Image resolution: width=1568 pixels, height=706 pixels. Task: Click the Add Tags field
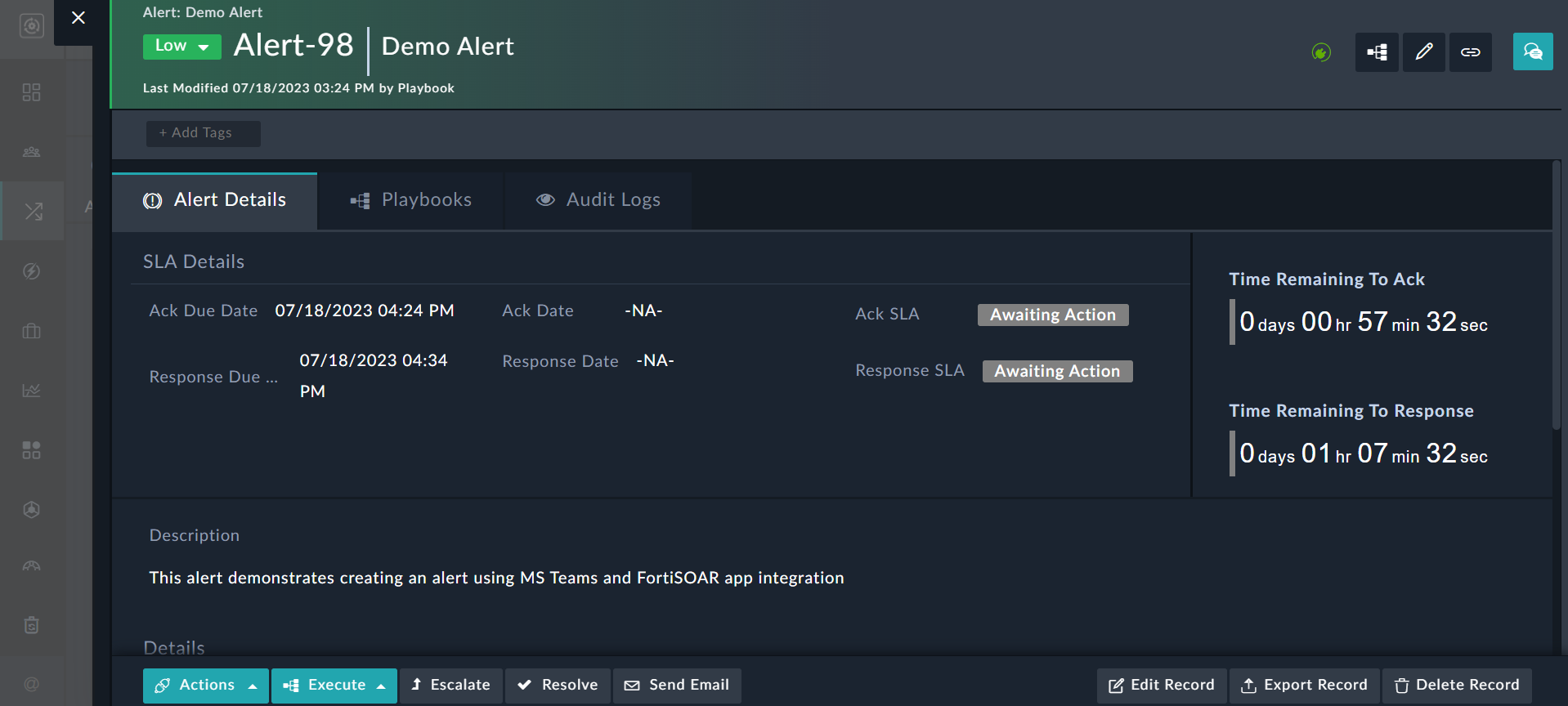point(203,133)
